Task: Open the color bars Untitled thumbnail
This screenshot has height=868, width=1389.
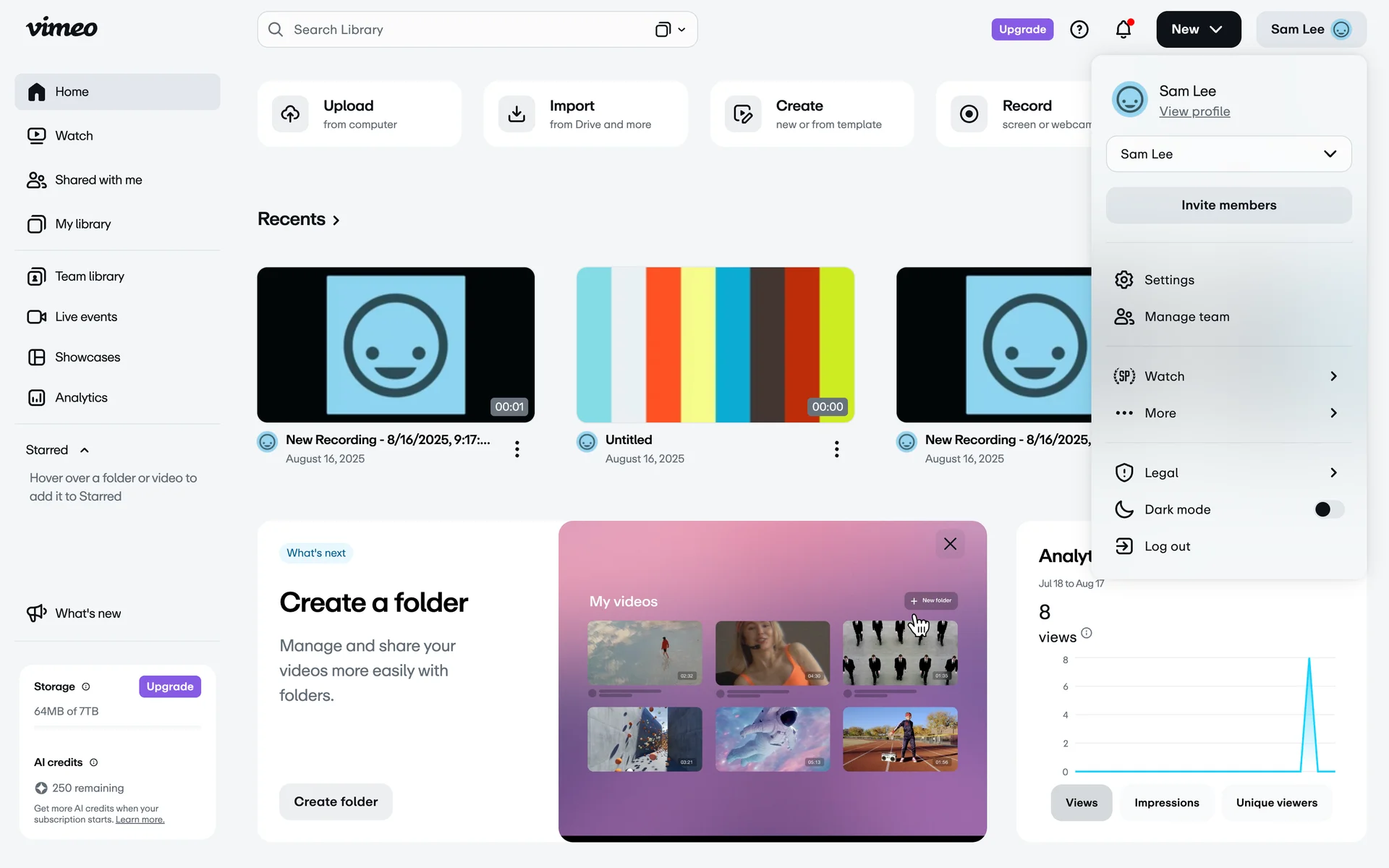Action: [715, 344]
